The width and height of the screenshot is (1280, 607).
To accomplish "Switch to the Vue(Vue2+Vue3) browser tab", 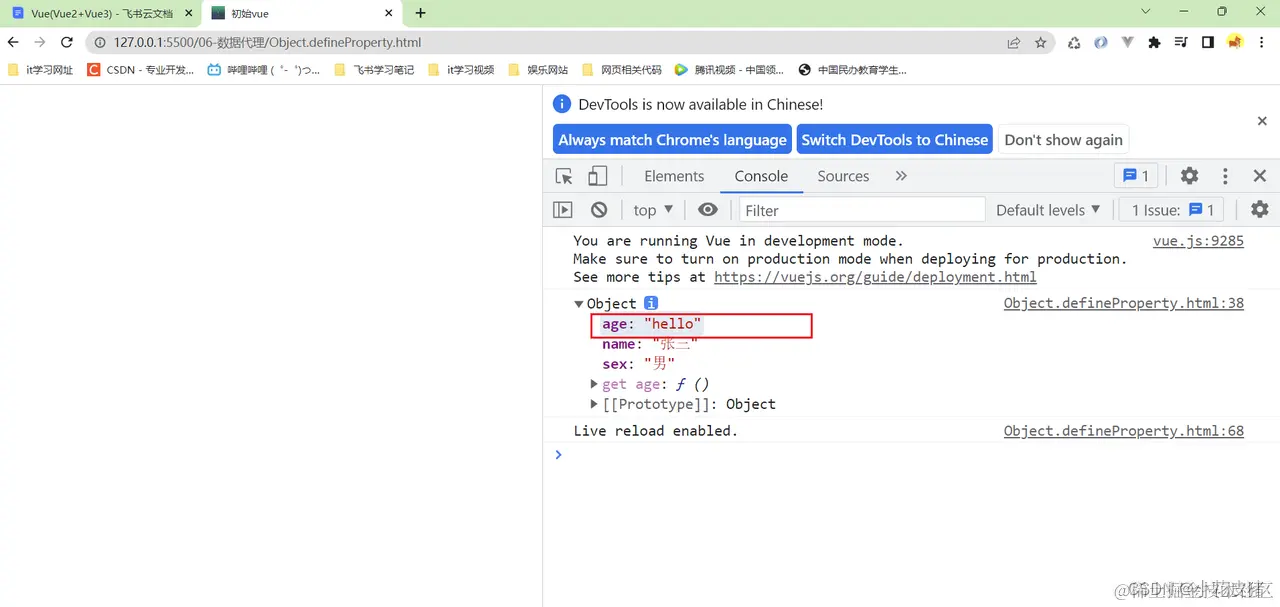I will coord(101,14).
